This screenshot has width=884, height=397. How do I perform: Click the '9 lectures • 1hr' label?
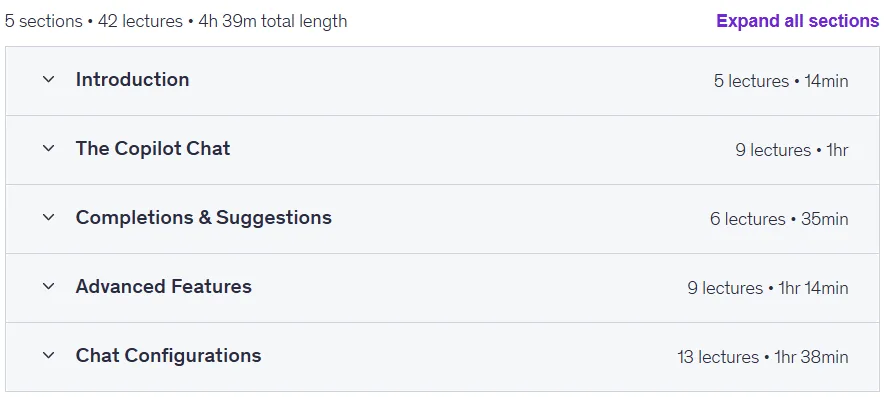pyautogui.click(x=792, y=150)
